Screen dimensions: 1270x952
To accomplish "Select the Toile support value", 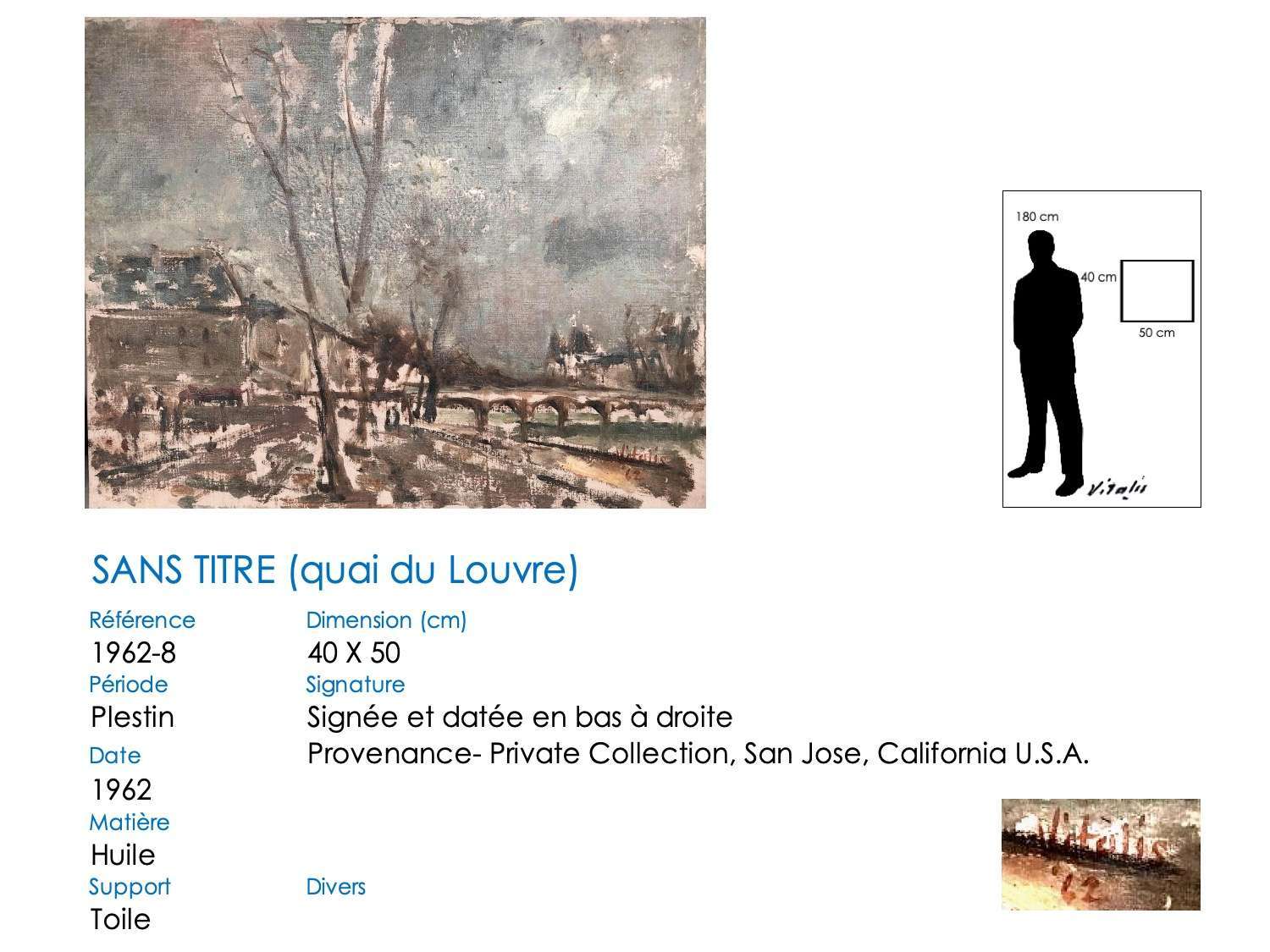I will [x=120, y=919].
